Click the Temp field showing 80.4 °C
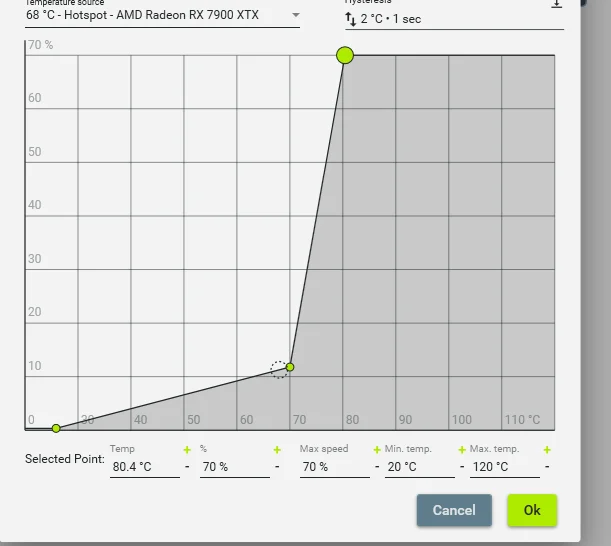 pos(145,466)
